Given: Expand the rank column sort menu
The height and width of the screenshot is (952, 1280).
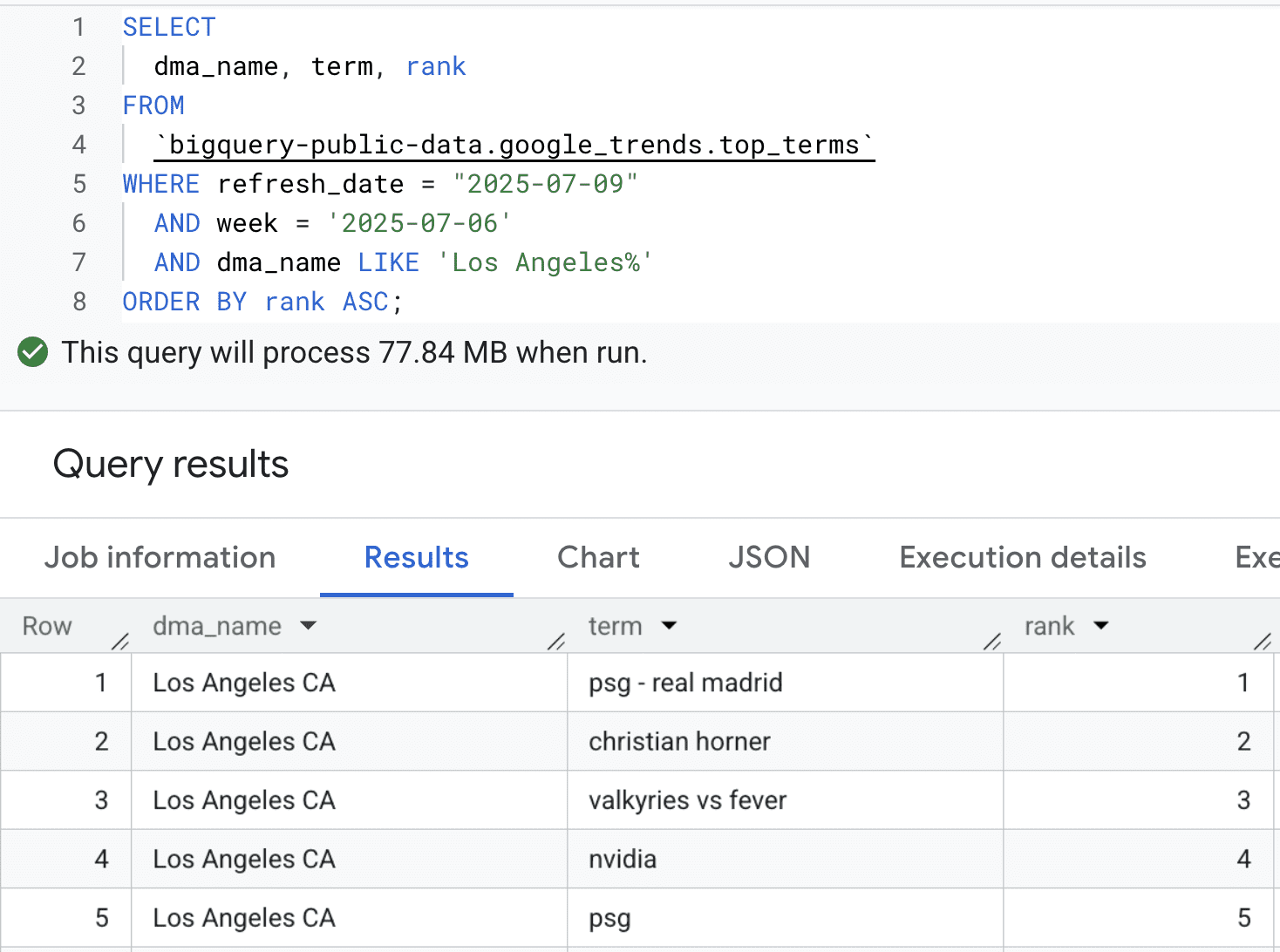Looking at the screenshot, I should (x=1101, y=626).
